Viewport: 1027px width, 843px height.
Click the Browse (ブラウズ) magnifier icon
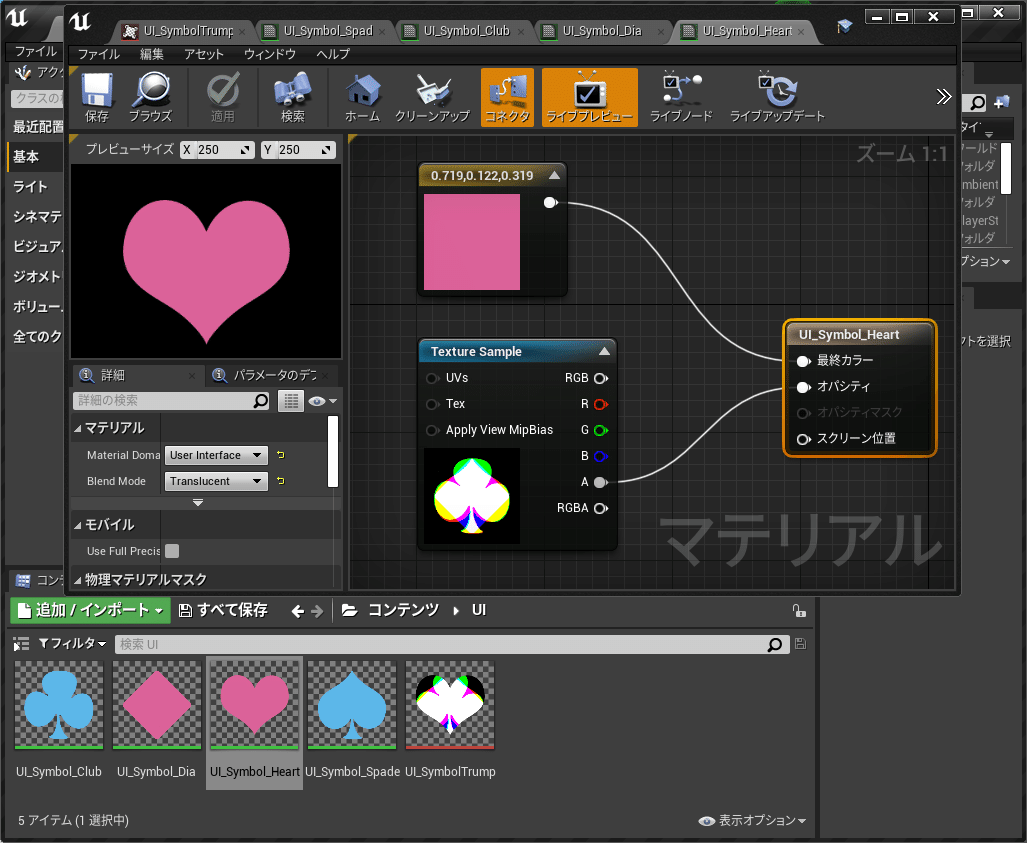[150, 97]
